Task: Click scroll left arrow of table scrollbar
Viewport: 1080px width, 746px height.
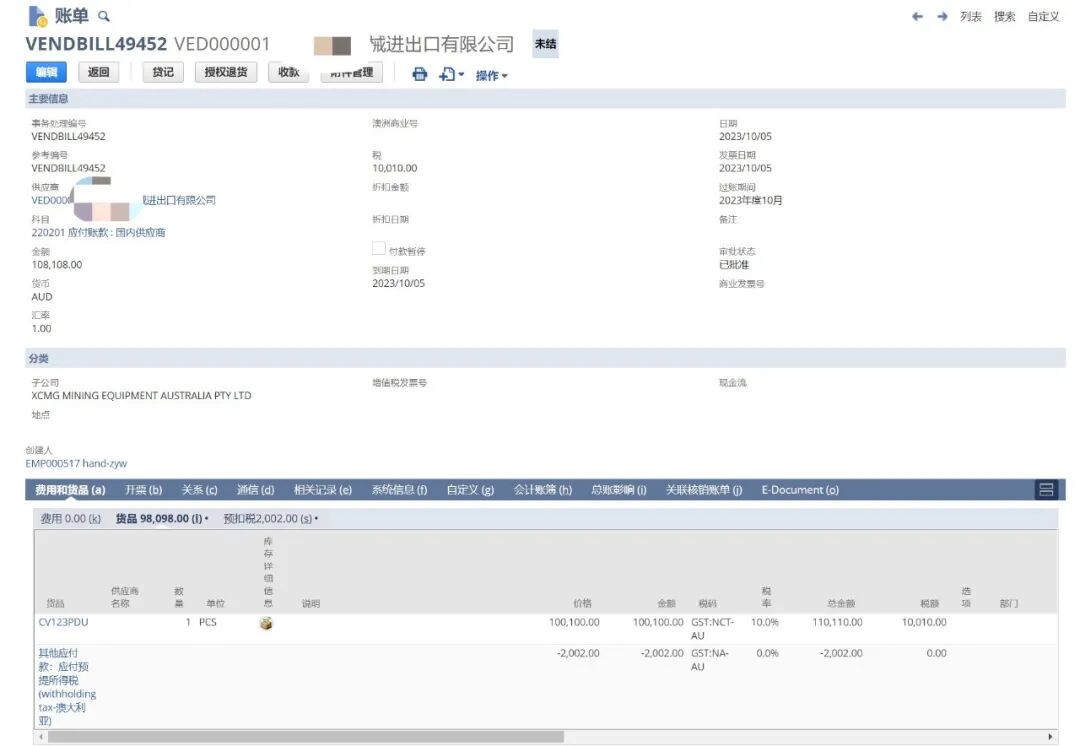Action: pos(41,737)
